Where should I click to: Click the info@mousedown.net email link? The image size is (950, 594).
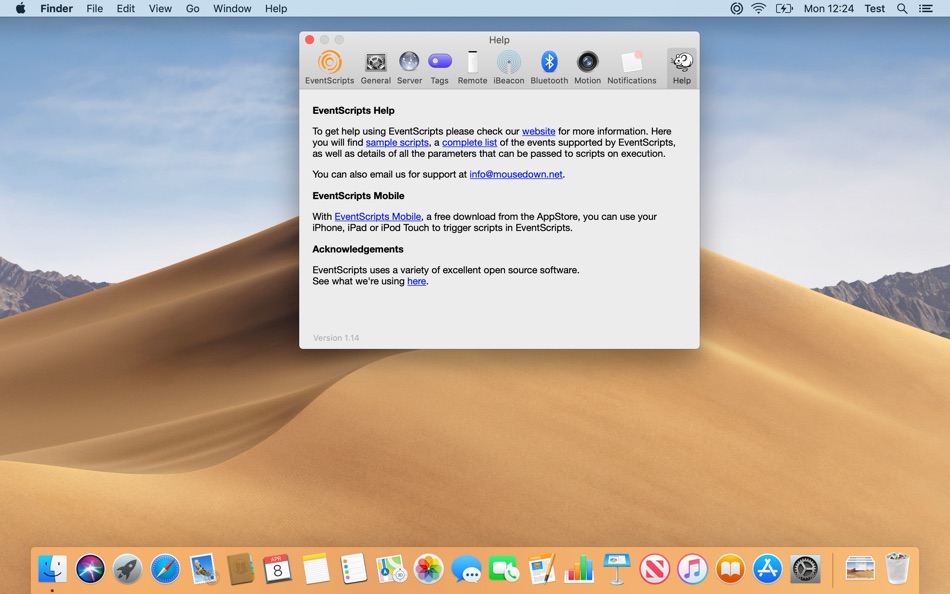pos(516,174)
